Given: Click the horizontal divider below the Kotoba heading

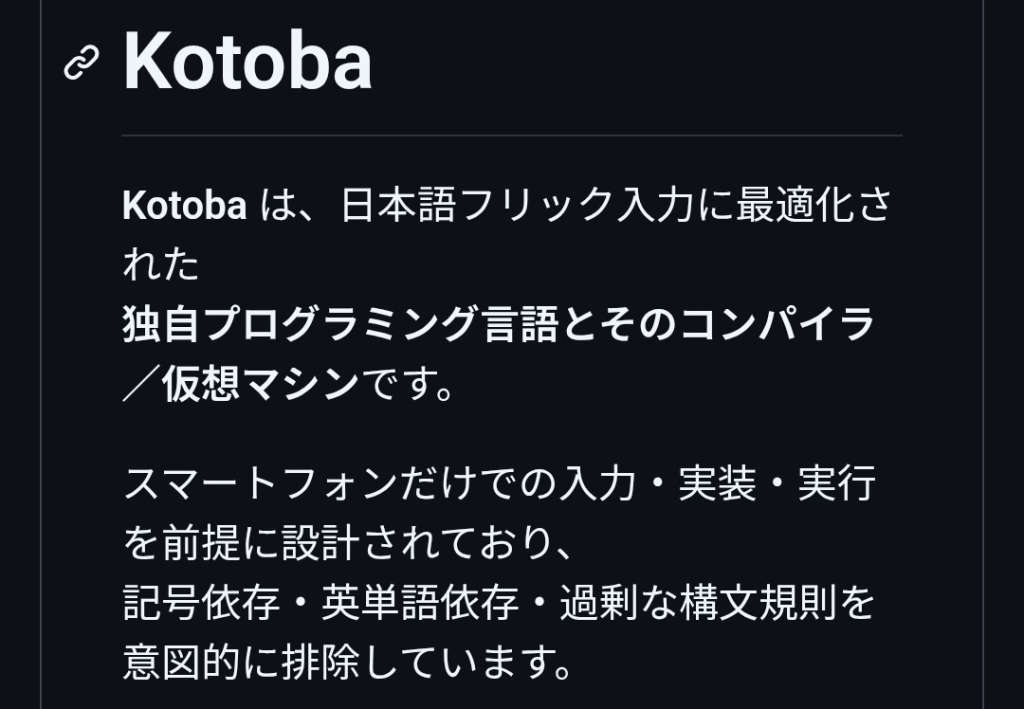Looking at the screenshot, I should [x=511, y=134].
